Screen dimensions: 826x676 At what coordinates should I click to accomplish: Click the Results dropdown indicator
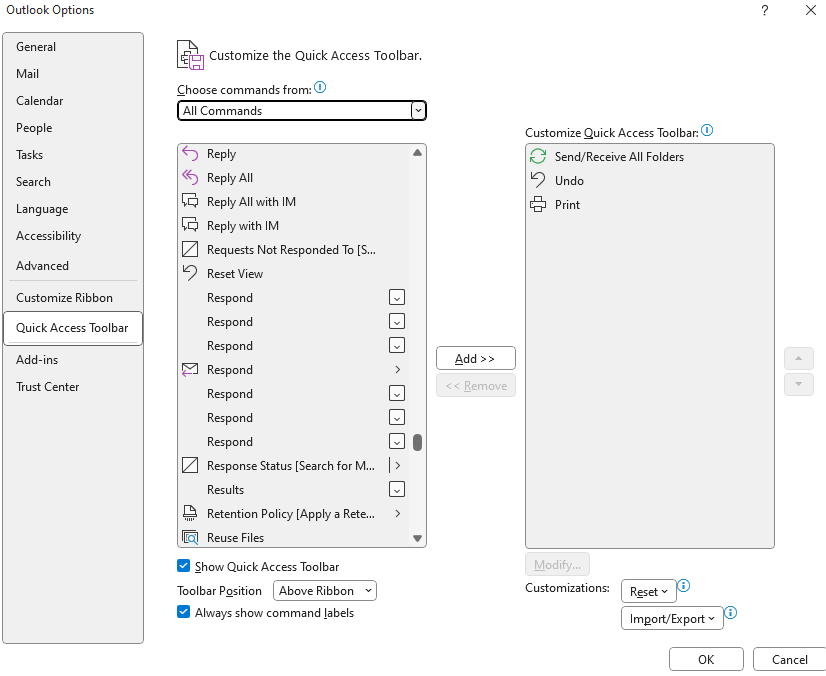pyautogui.click(x=397, y=489)
